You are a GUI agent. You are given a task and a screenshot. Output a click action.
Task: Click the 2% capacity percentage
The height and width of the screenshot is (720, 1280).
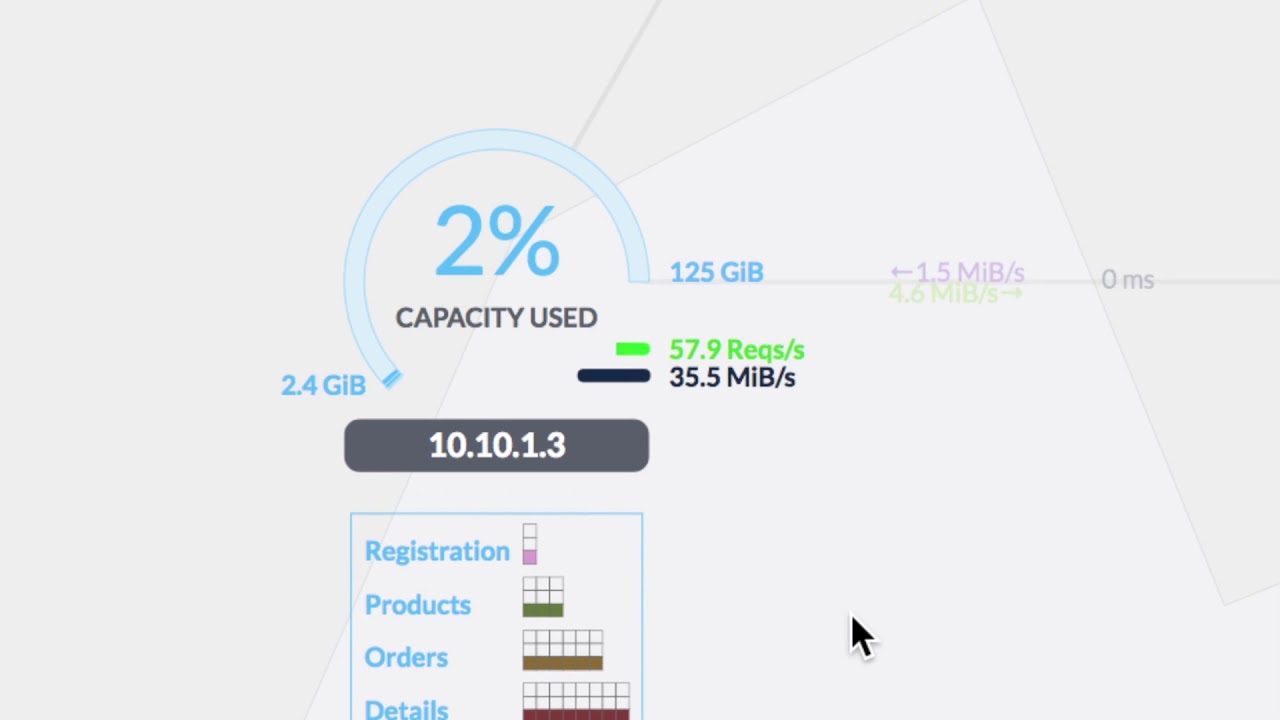point(496,242)
